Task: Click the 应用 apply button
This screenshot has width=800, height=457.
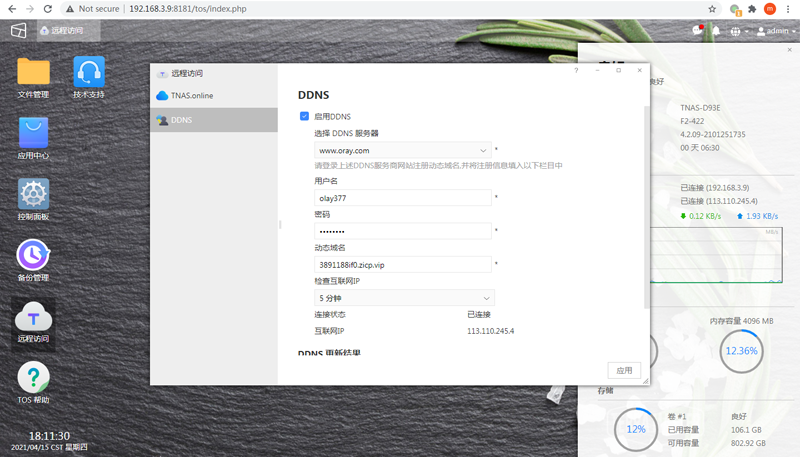Action: pos(624,370)
